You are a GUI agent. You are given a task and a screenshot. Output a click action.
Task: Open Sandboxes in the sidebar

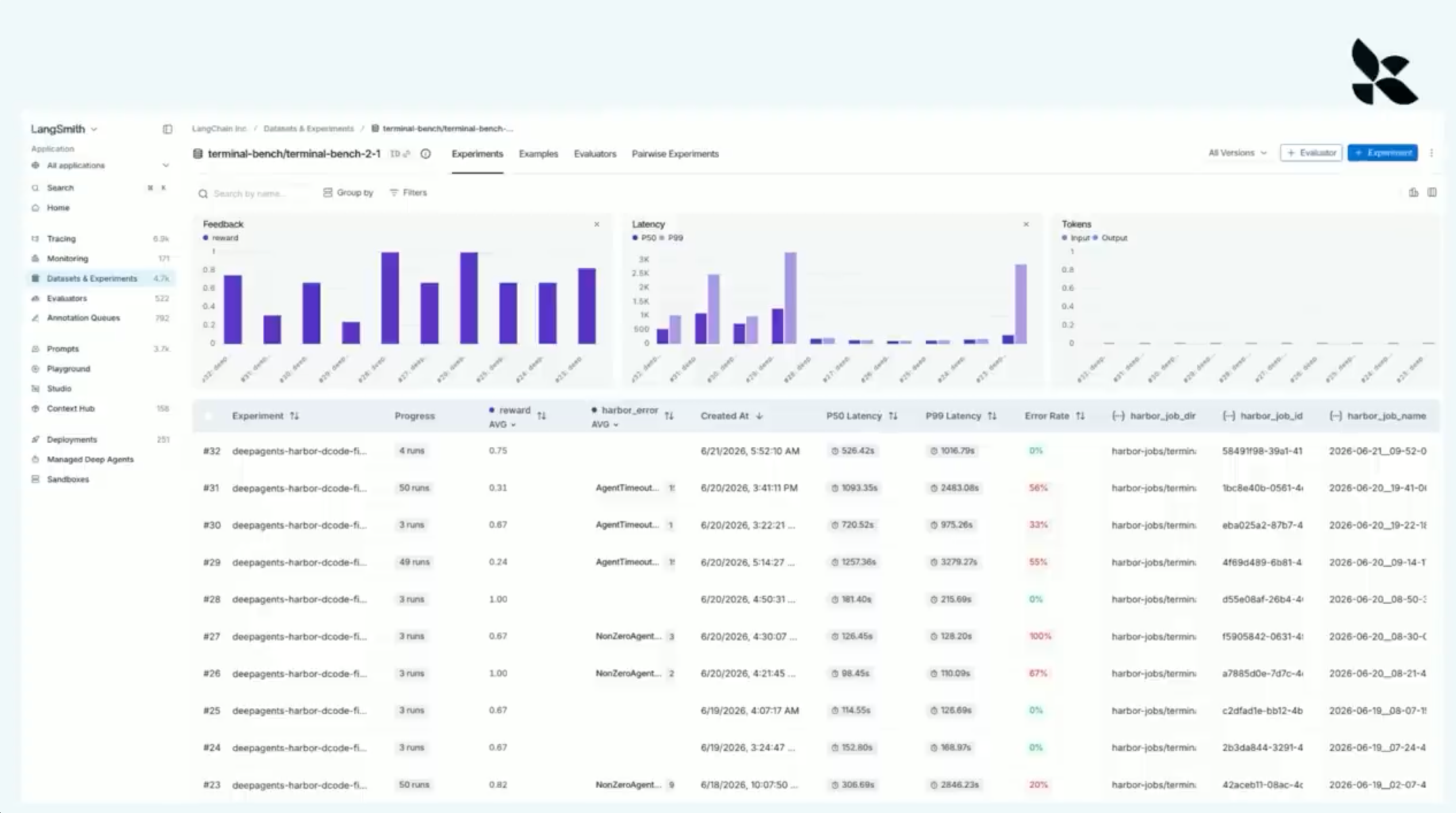pos(68,480)
